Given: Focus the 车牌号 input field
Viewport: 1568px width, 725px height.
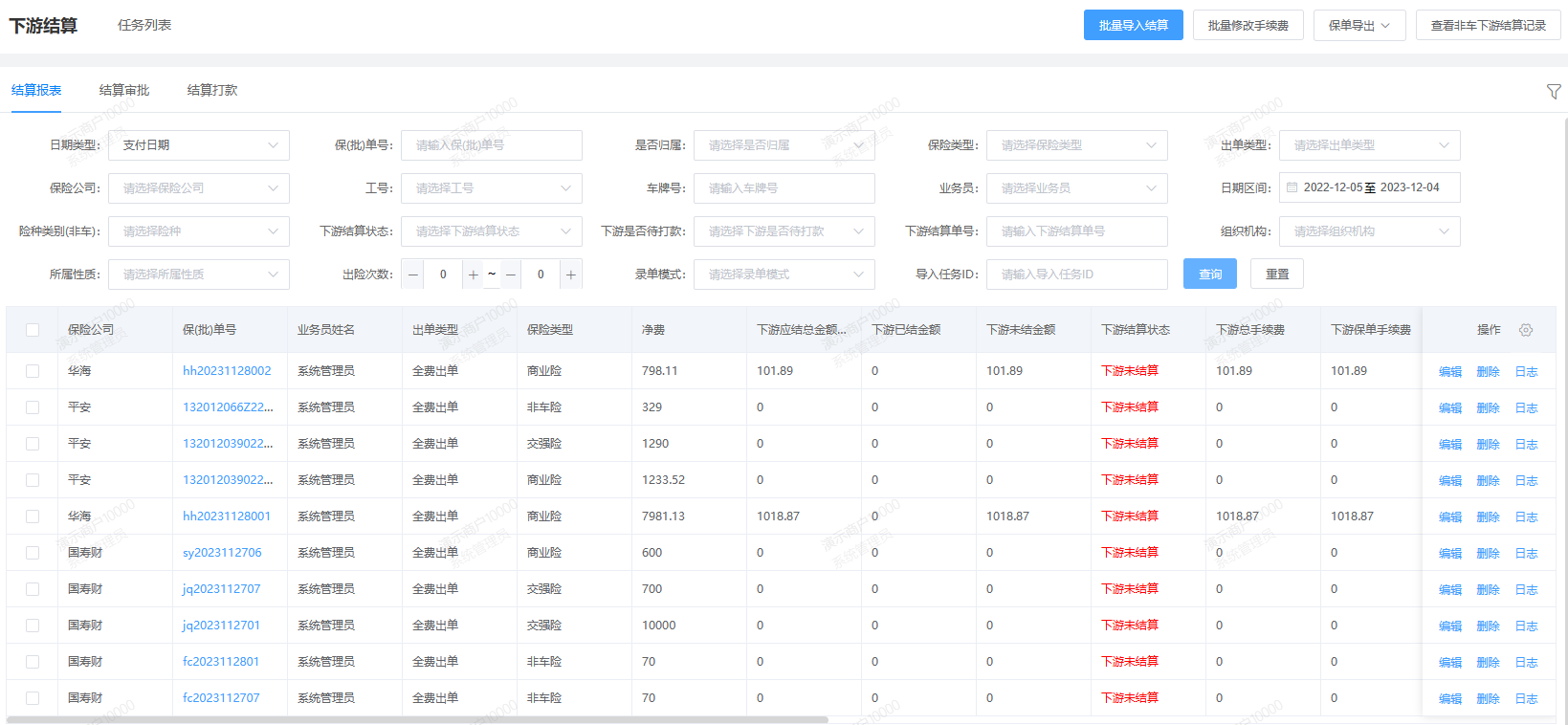Looking at the screenshot, I should (x=784, y=188).
